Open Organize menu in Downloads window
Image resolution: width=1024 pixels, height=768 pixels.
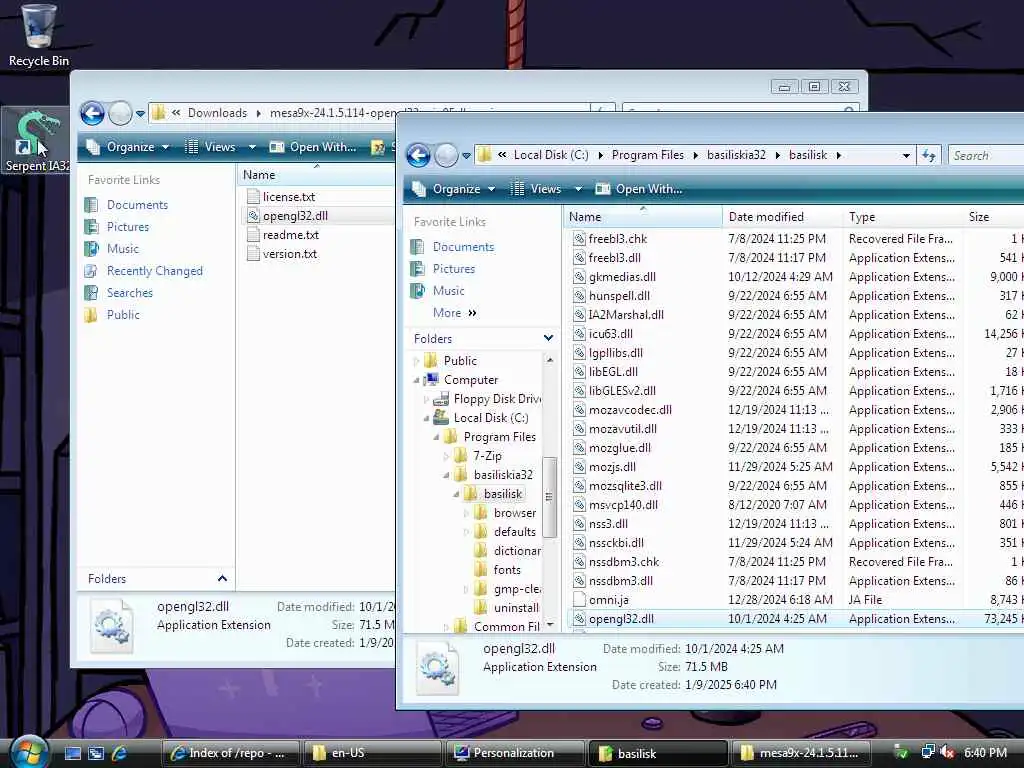129,147
